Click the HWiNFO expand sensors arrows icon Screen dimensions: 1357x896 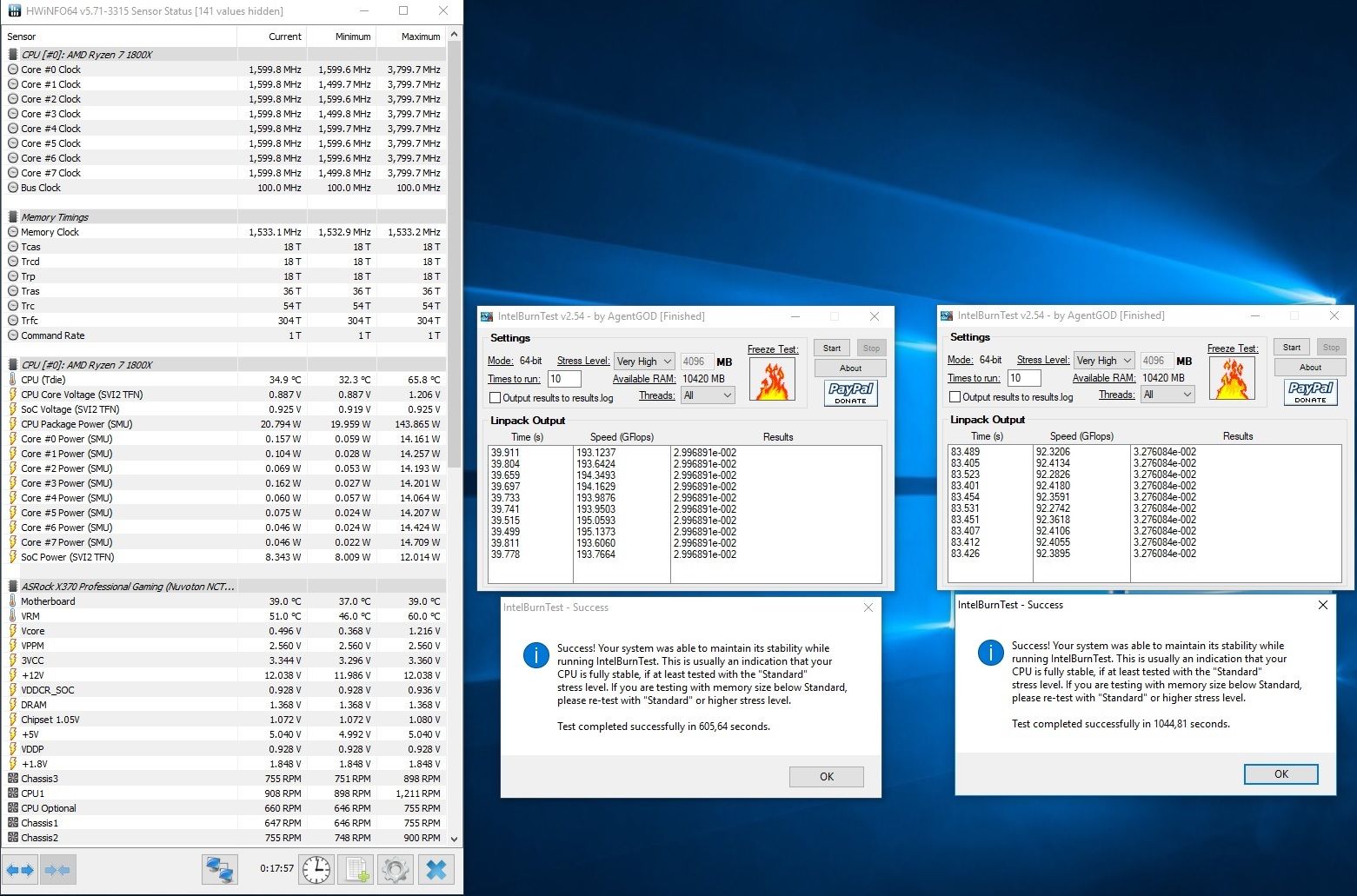click(20, 869)
